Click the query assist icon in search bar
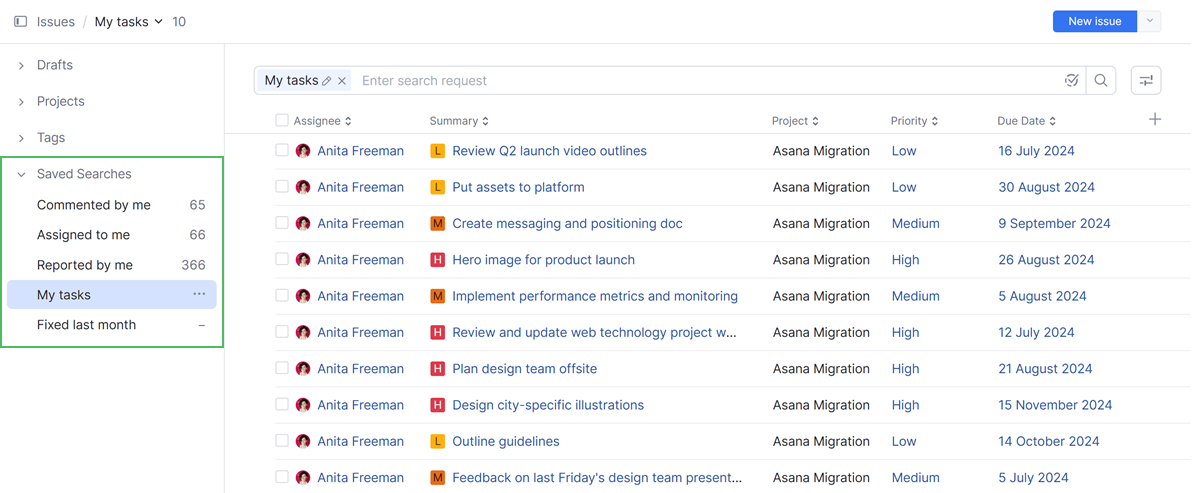The height and width of the screenshot is (493, 1199). [x=1071, y=81]
